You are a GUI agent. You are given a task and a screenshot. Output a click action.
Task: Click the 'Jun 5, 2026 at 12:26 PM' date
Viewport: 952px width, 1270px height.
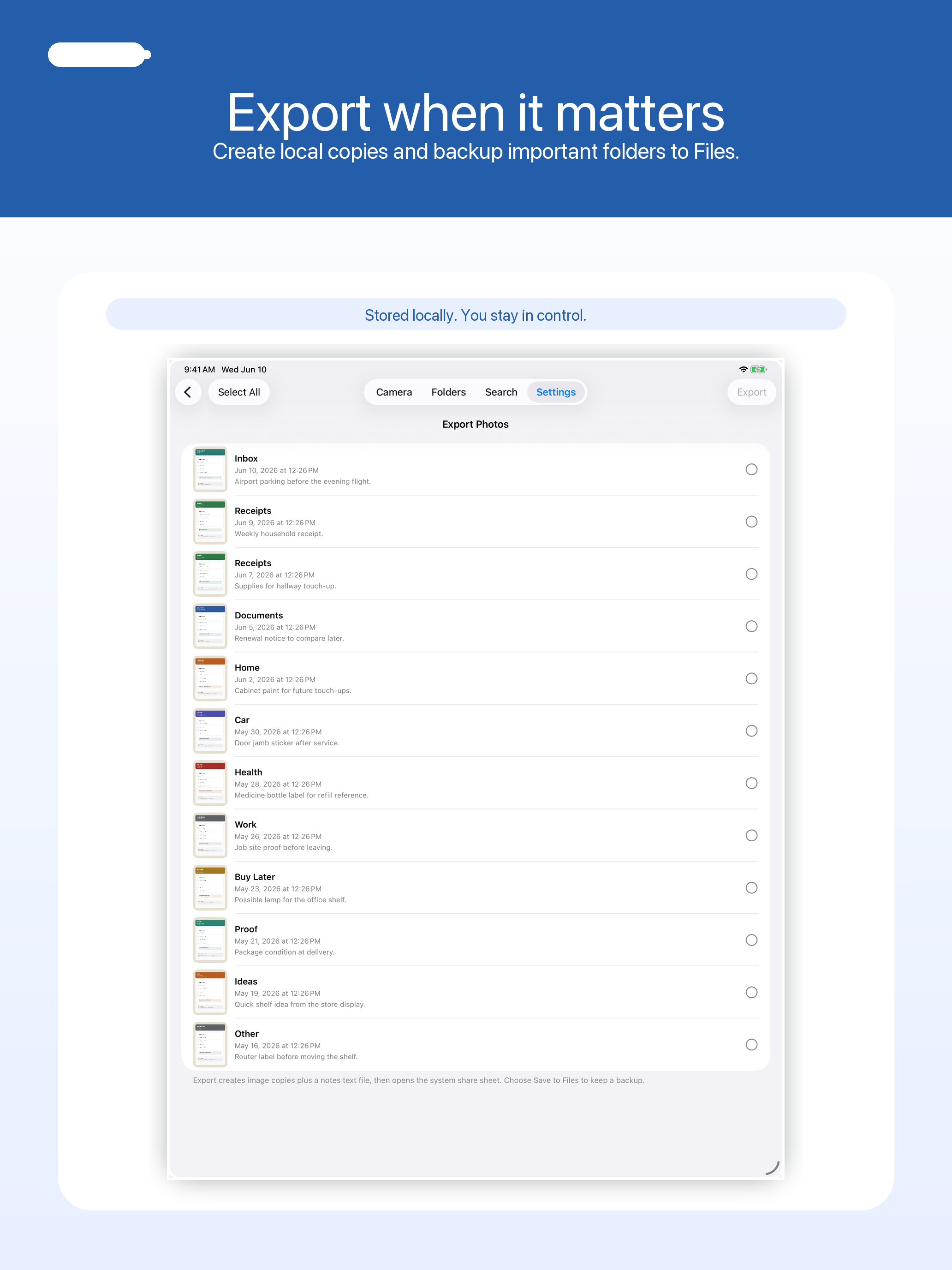275,627
